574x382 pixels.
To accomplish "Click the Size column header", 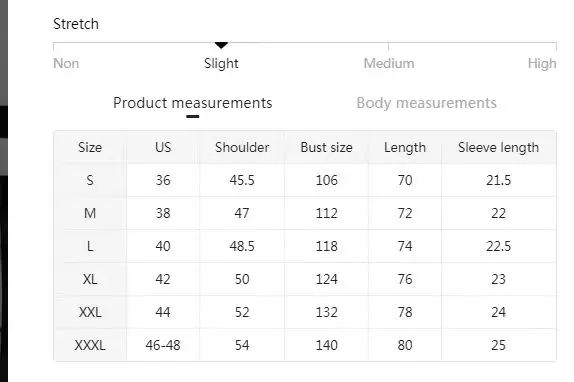I will (90, 147).
